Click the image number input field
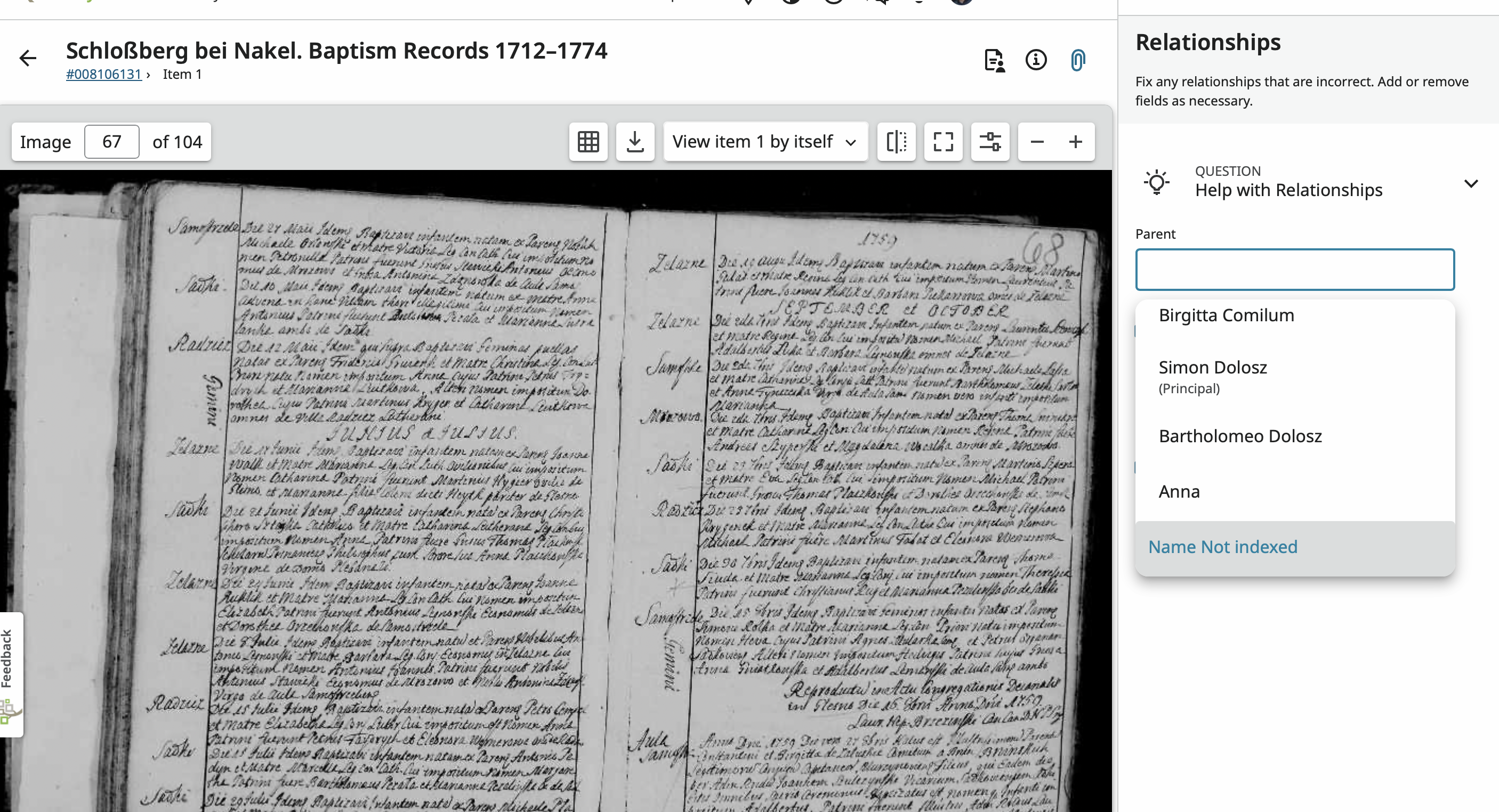 (112, 141)
